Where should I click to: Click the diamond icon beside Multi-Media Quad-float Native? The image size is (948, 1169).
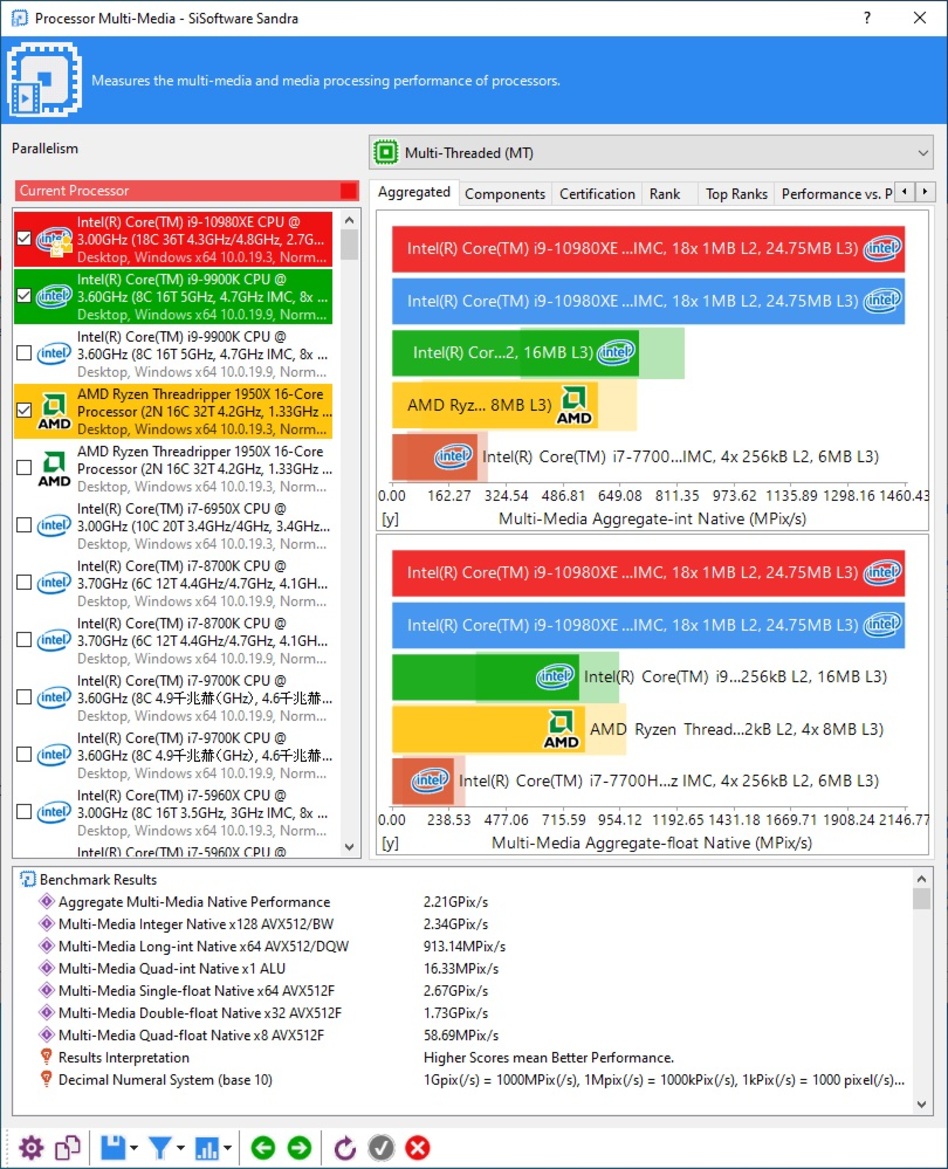46,1035
